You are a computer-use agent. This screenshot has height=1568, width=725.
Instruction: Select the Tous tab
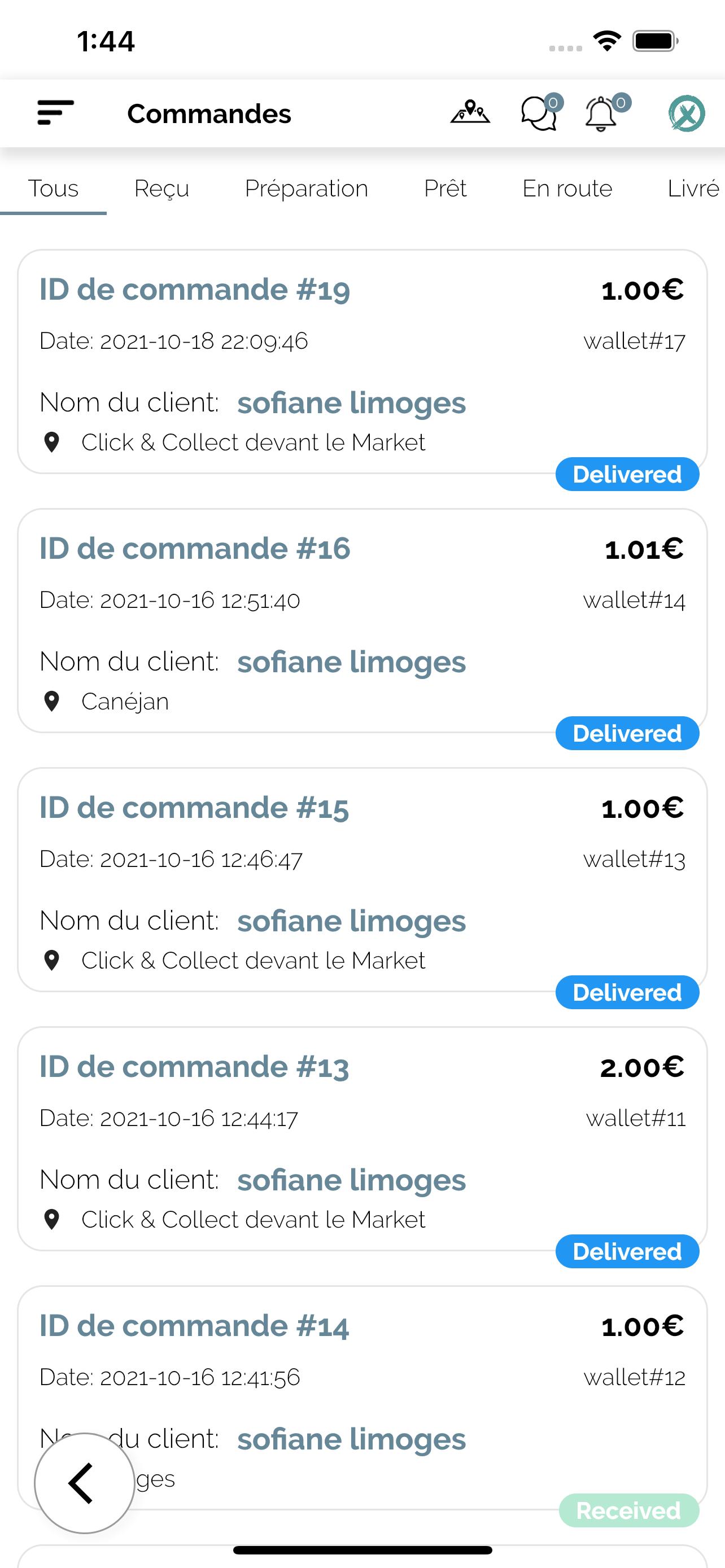click(54, 189)
